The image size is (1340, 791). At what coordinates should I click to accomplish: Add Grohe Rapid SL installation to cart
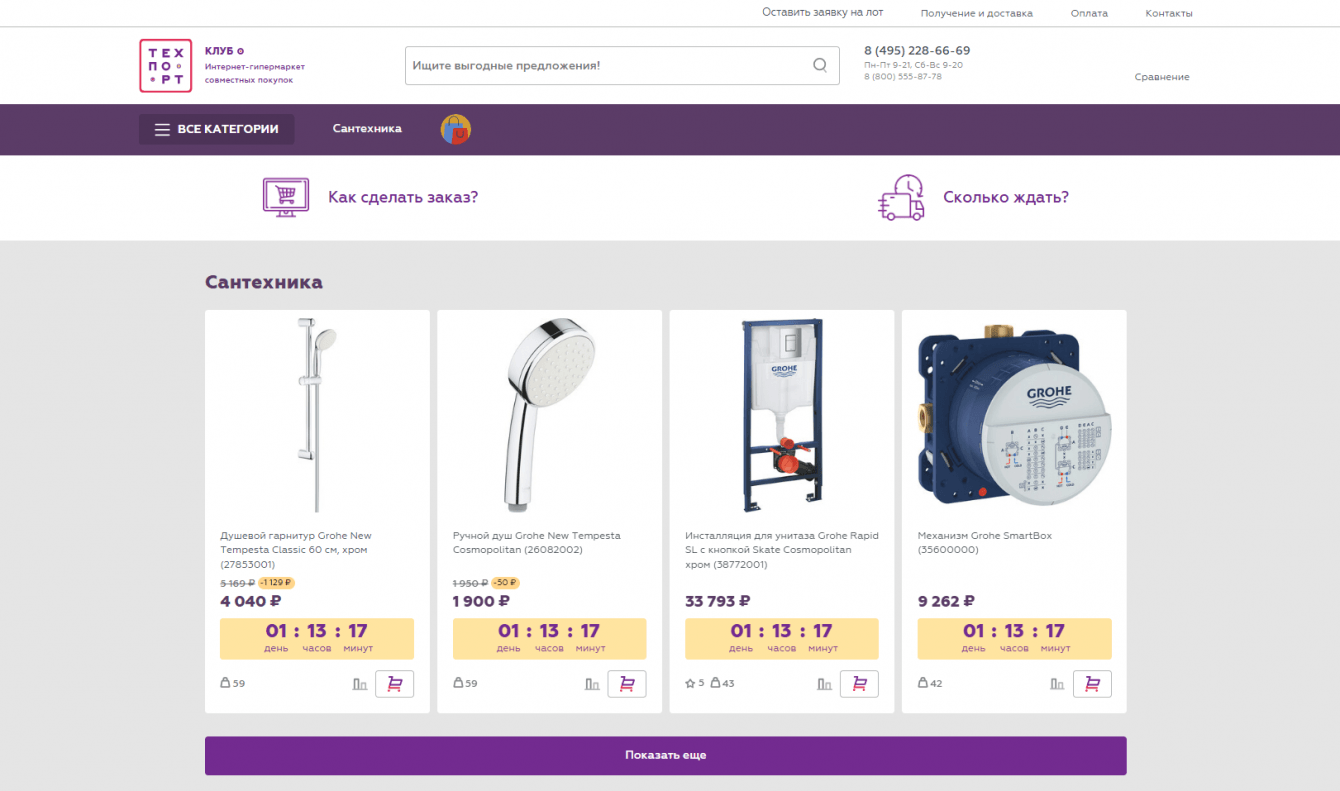click(x=859, y=684)
